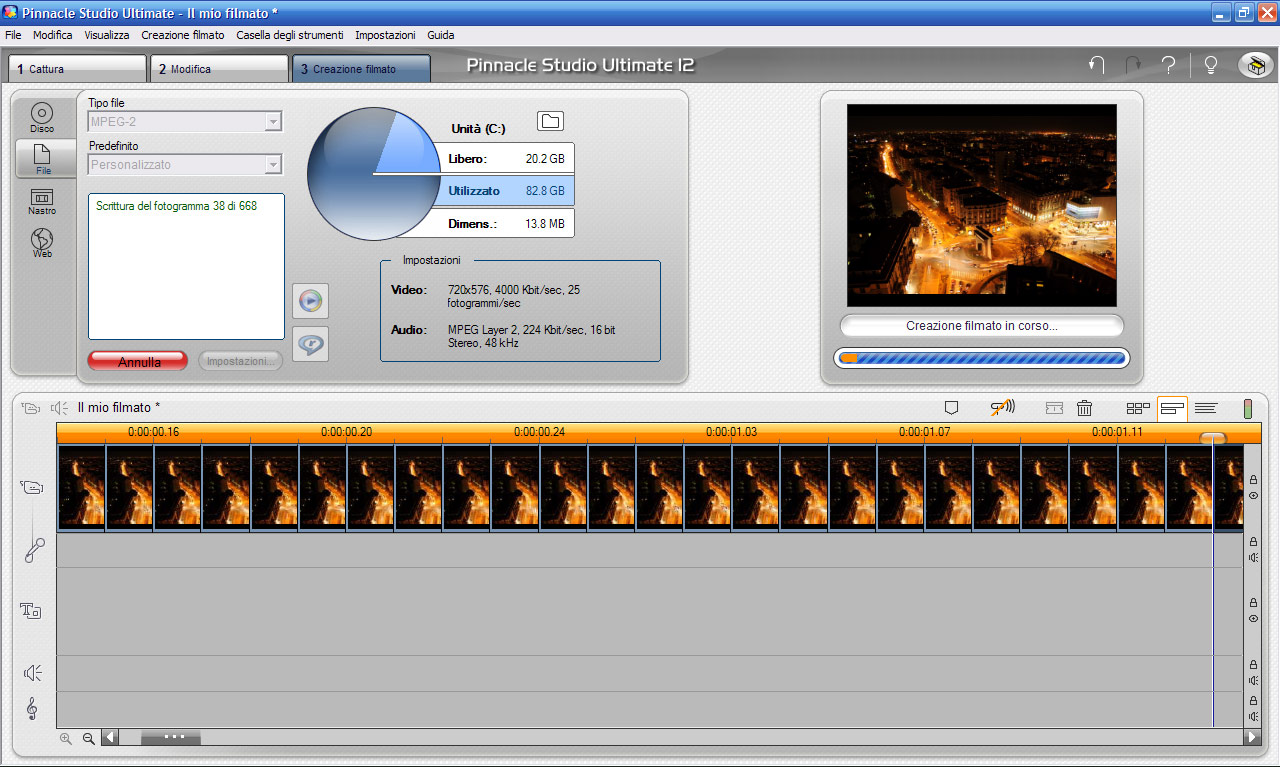Select the Disco output option
1280x767 pixels.
[x=42, y=117]
